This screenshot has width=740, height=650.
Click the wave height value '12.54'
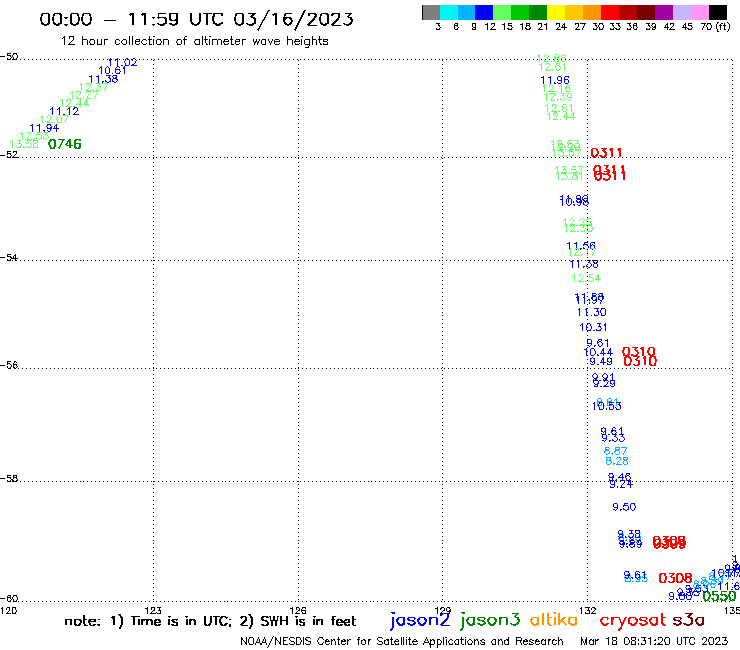(x=586, y=279)
